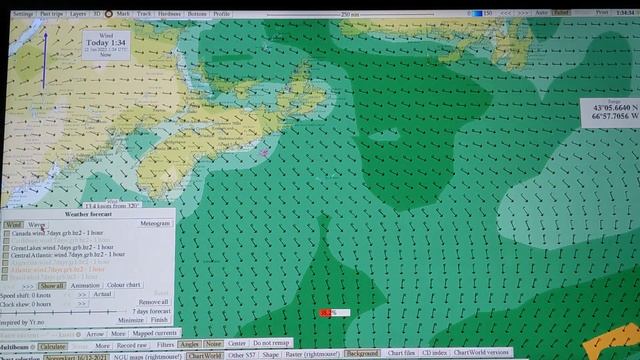Click More beside the Arrow button

tap(118, 333)
